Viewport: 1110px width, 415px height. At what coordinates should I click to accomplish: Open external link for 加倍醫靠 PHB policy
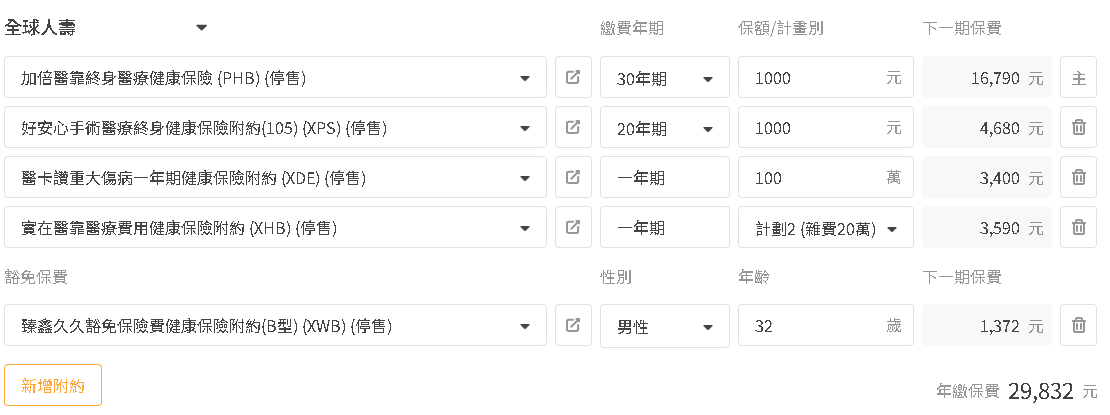coord(573,77)
